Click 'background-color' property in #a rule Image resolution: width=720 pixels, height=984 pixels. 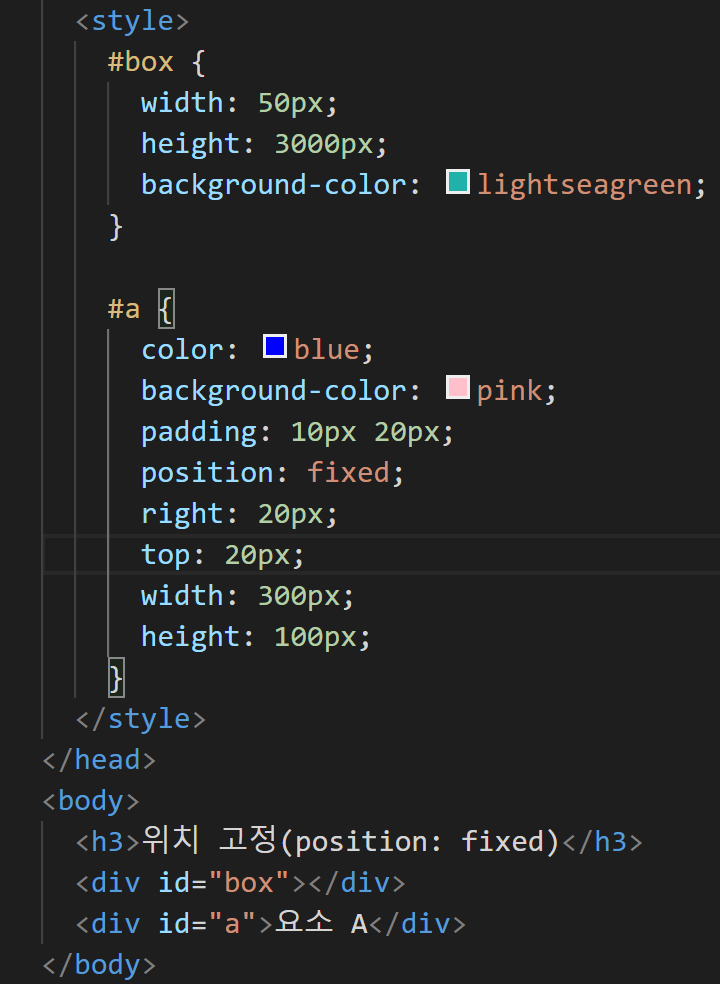[274, 391]
